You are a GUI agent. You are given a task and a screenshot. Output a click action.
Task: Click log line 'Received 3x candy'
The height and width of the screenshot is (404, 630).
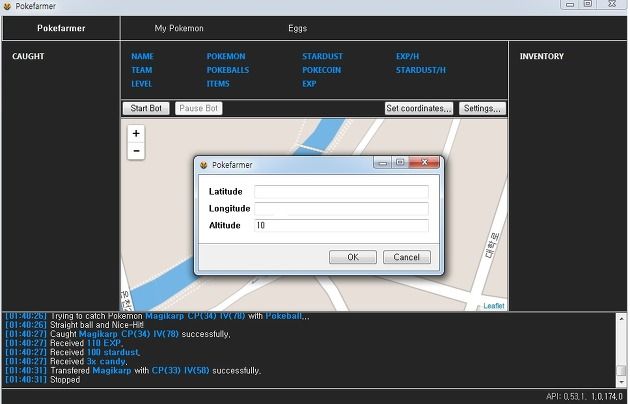pos(66,361)
